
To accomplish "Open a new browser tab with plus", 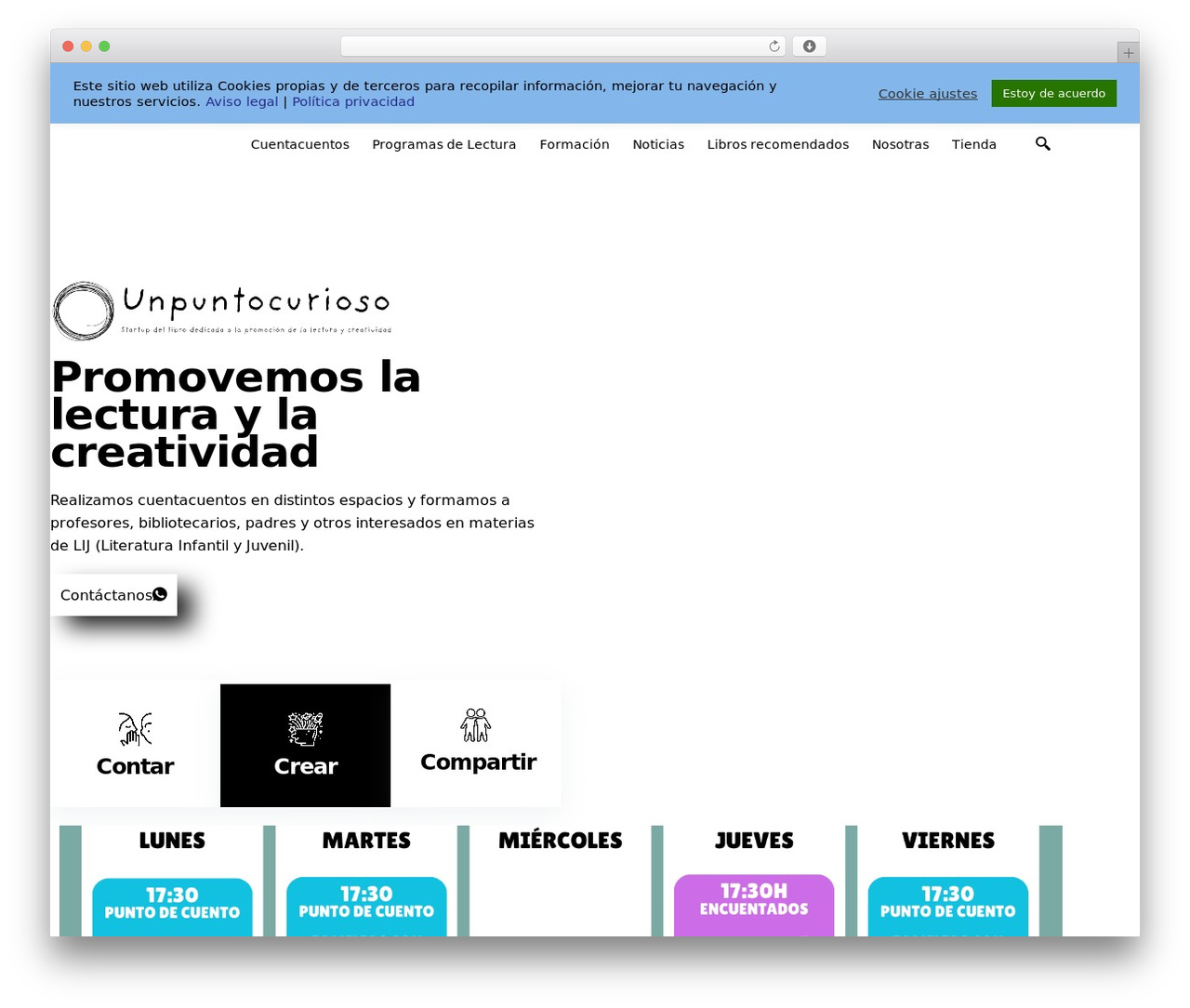I will coord(1128,53).
